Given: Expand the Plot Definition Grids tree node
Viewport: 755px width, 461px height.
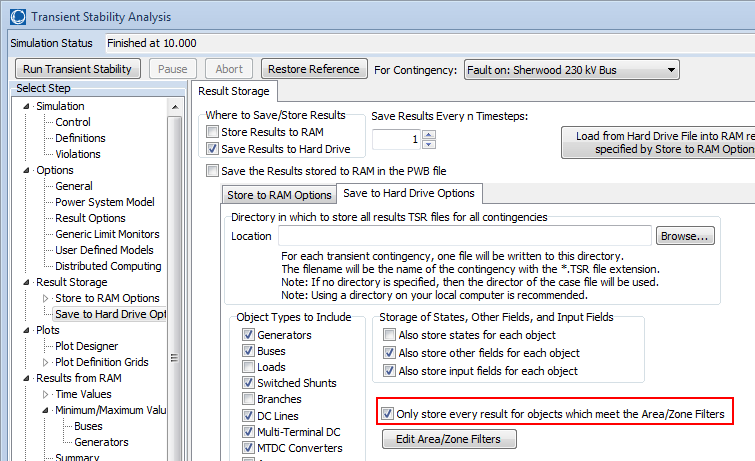Looking at the screenshot, I should tap(46, 362).
